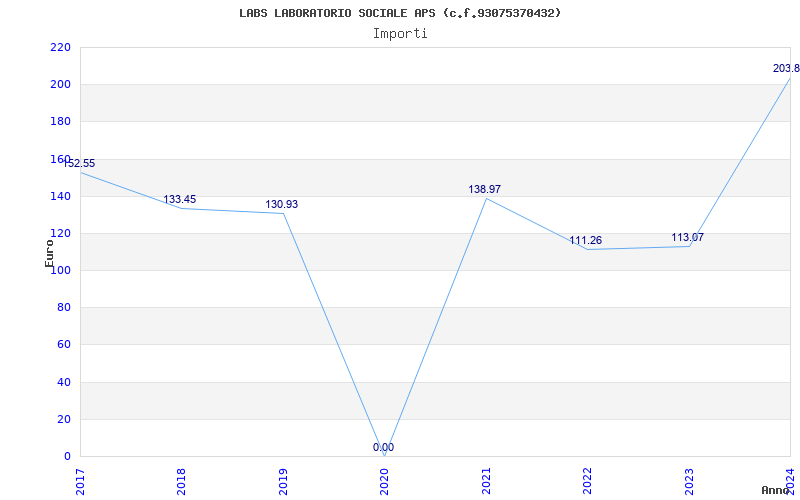This screenshot has height=500, width=800.
Task: Select the 133.45 data label
Action: (x=180, y=199)
